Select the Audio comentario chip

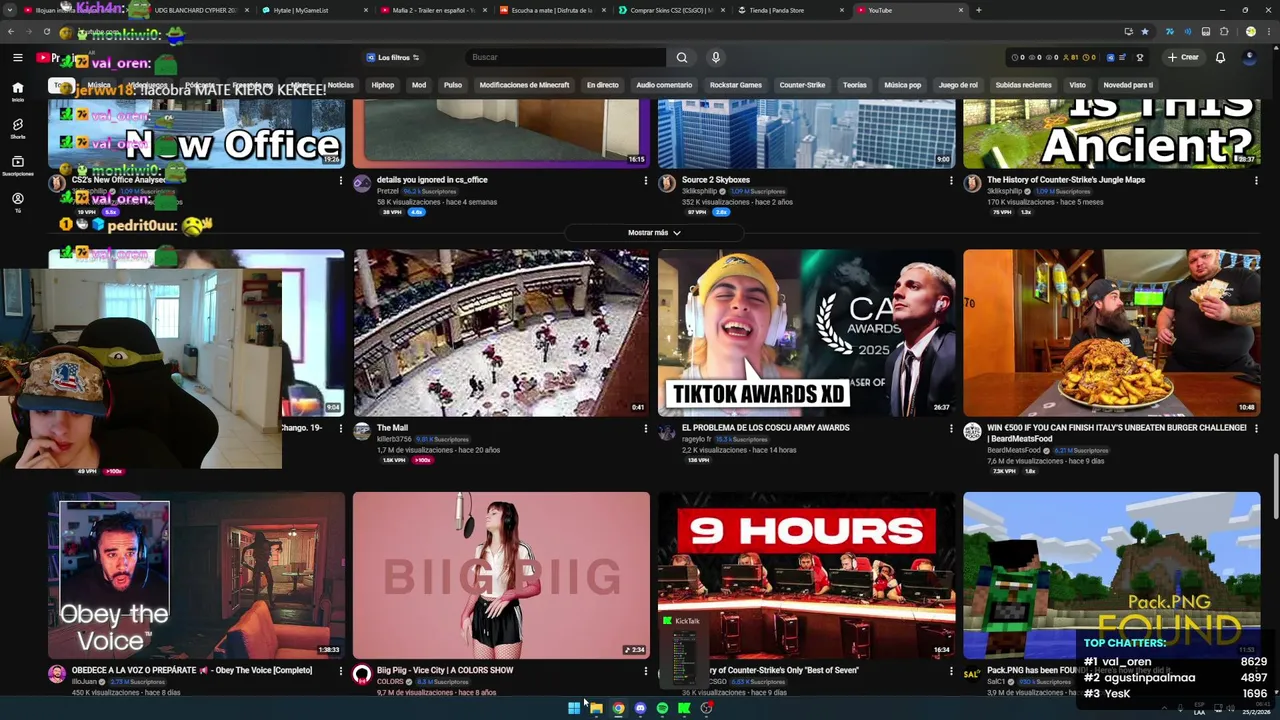click(664, 85)
